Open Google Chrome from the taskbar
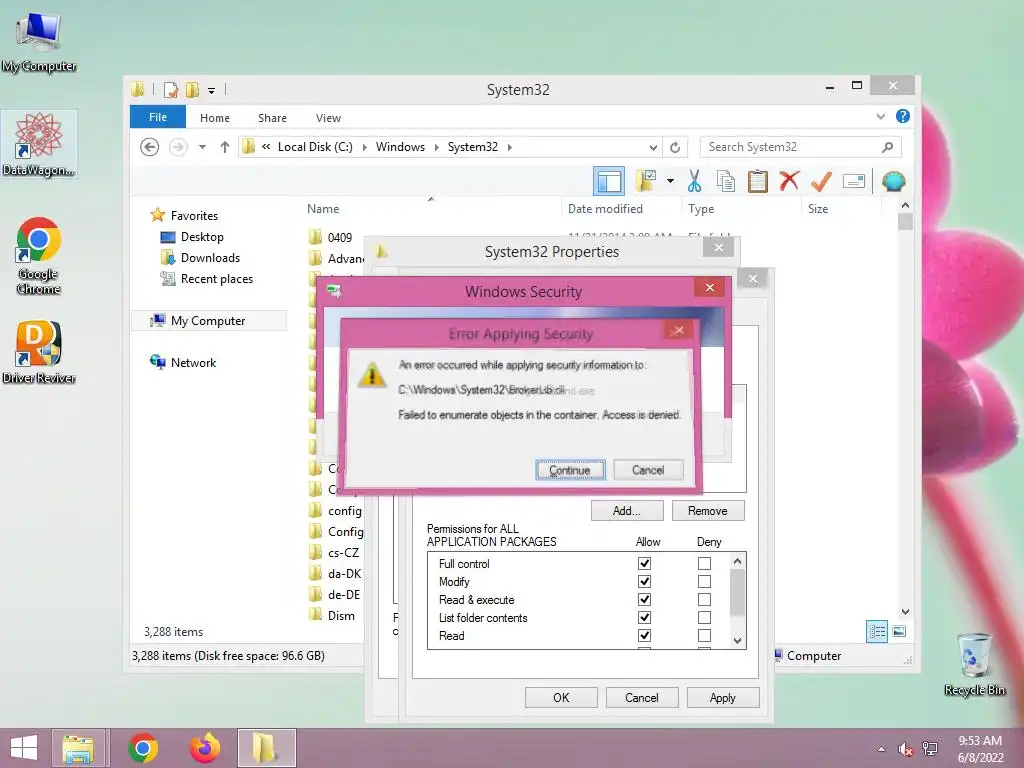 (143, 748)
